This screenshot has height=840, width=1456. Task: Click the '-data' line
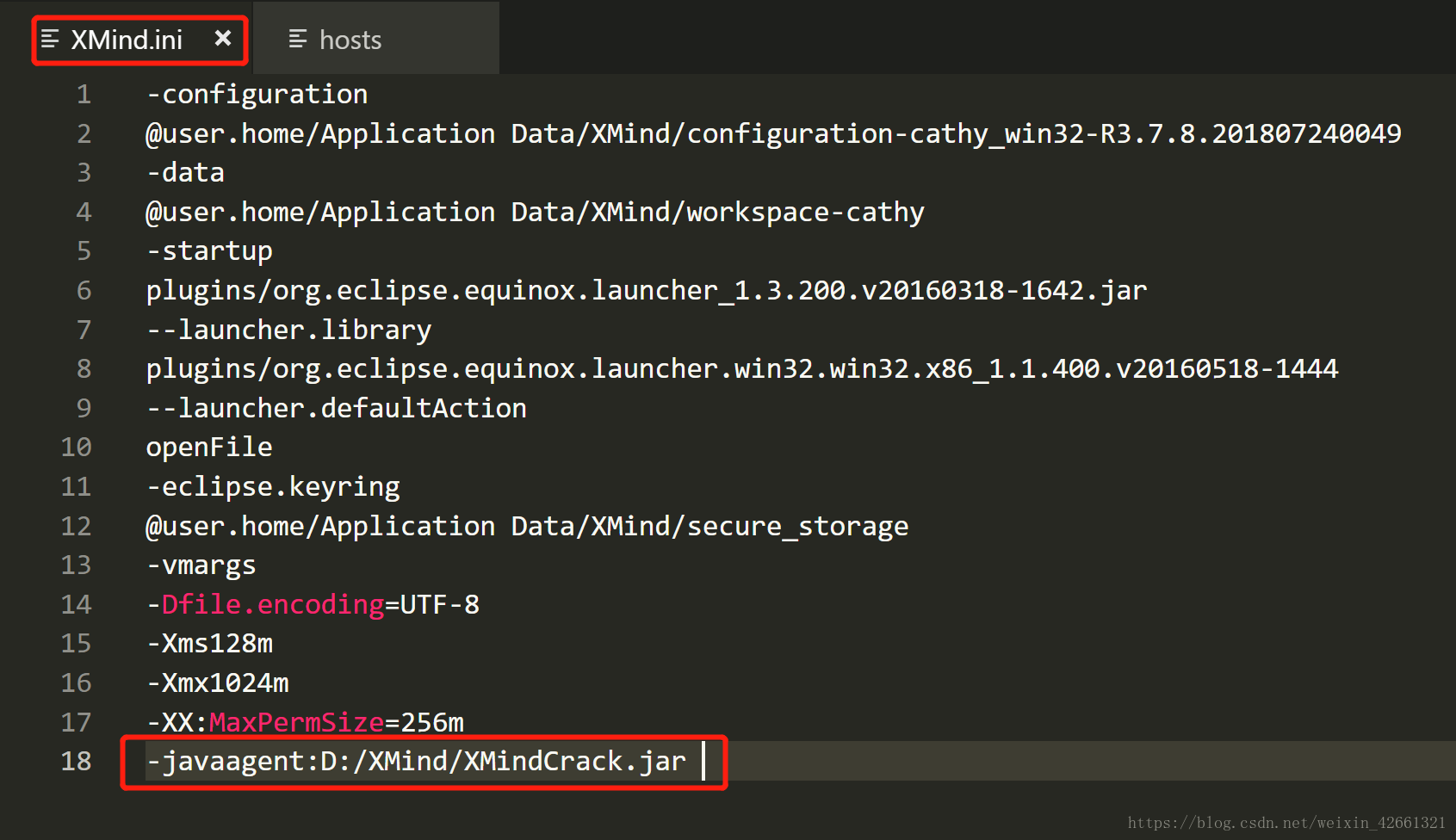[x=185, y=172]
